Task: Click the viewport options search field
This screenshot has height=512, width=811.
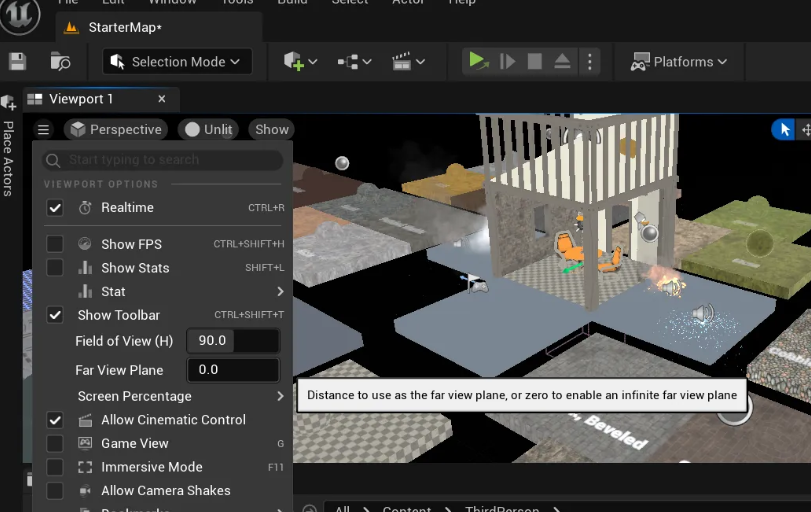Action: click(162, 160)
